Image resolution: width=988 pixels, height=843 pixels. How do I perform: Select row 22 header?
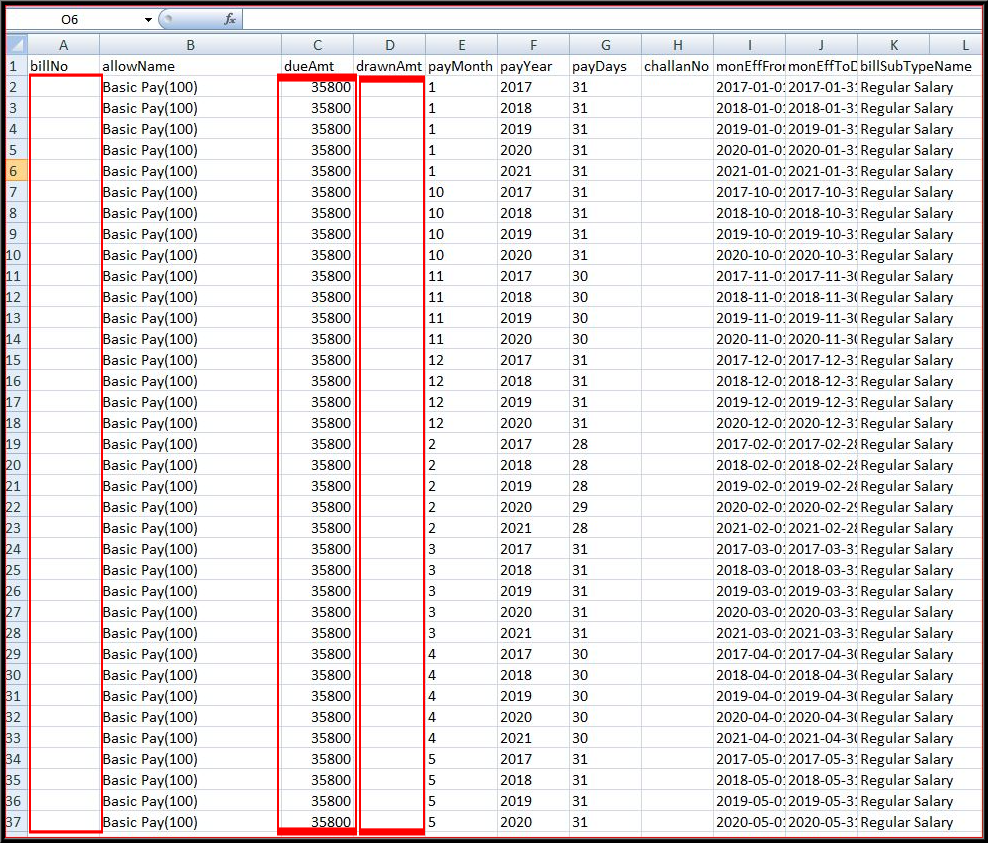click(x=16, y=507)
